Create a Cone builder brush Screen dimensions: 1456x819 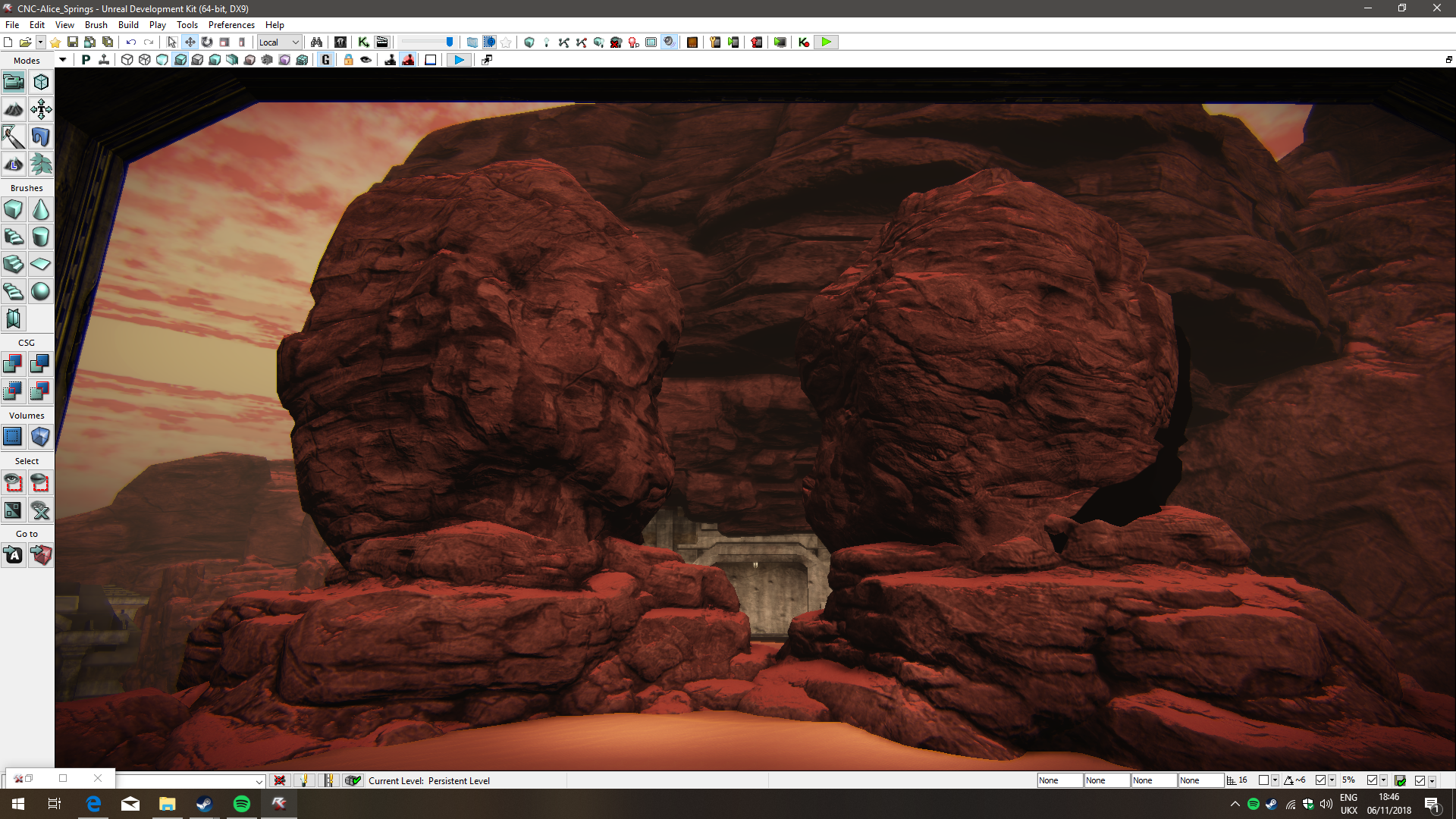[x=41, y=209]
